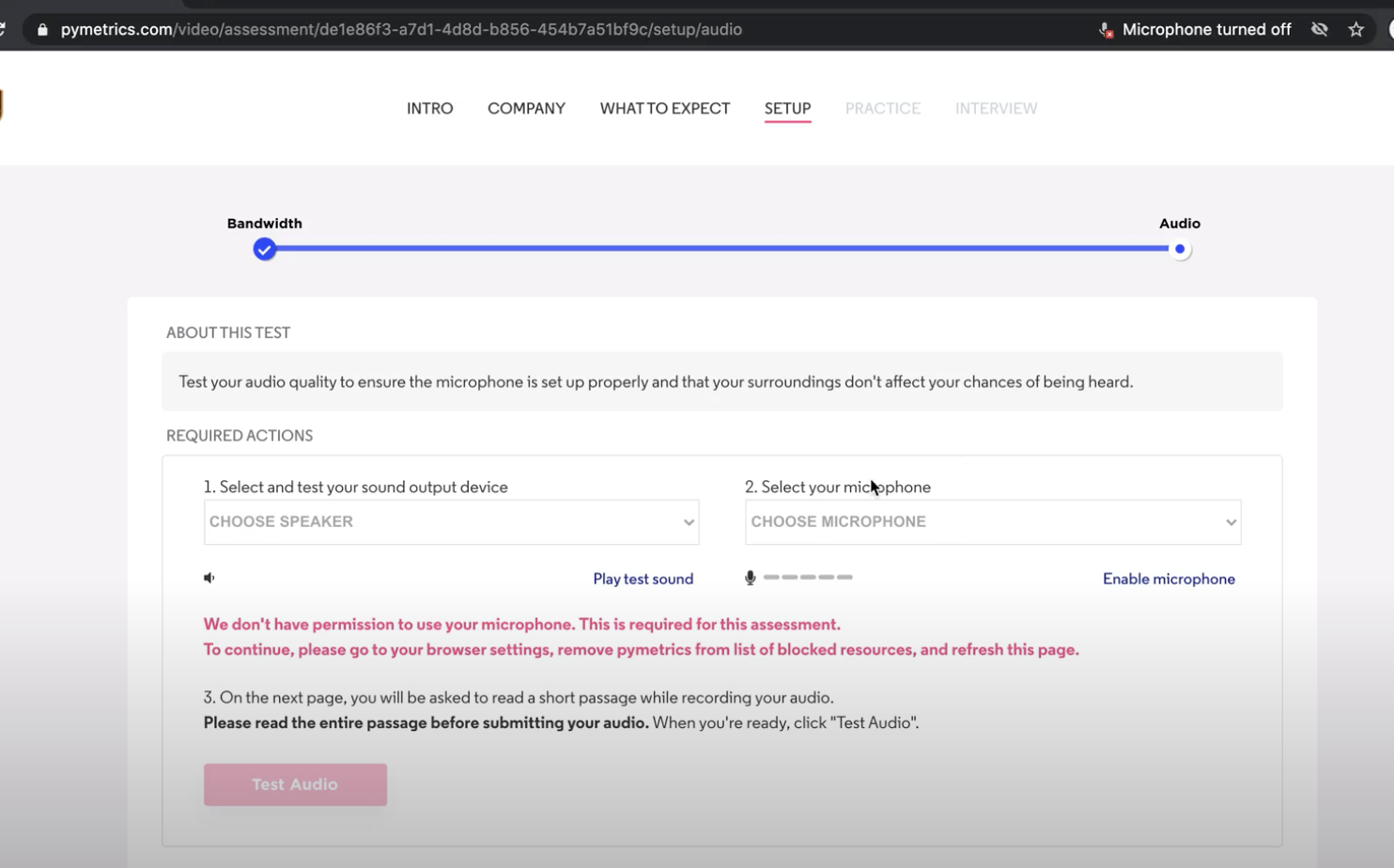Click the pymetrics URL in address bar
1394x868 pixels.
tap(401, 30)
